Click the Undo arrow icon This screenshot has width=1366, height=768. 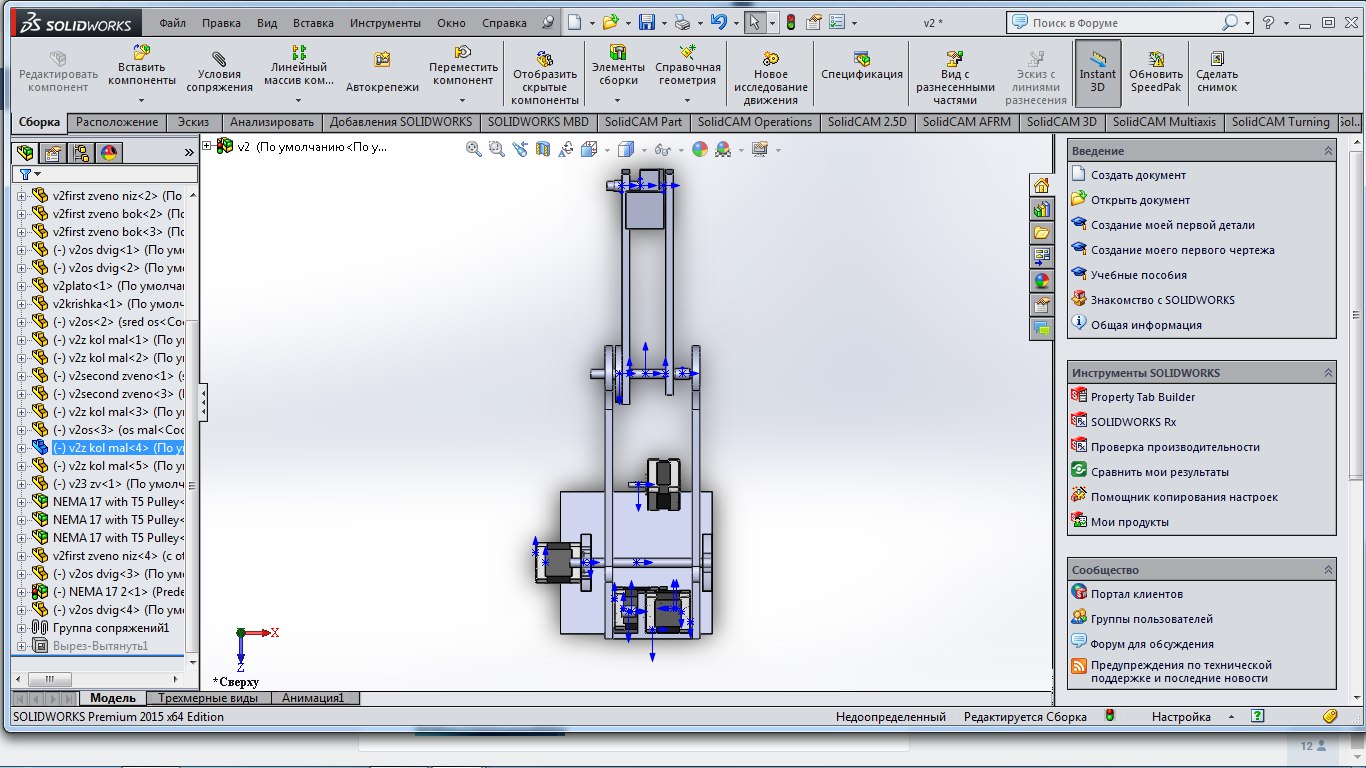pyautogui.click(x=717, y=22)
